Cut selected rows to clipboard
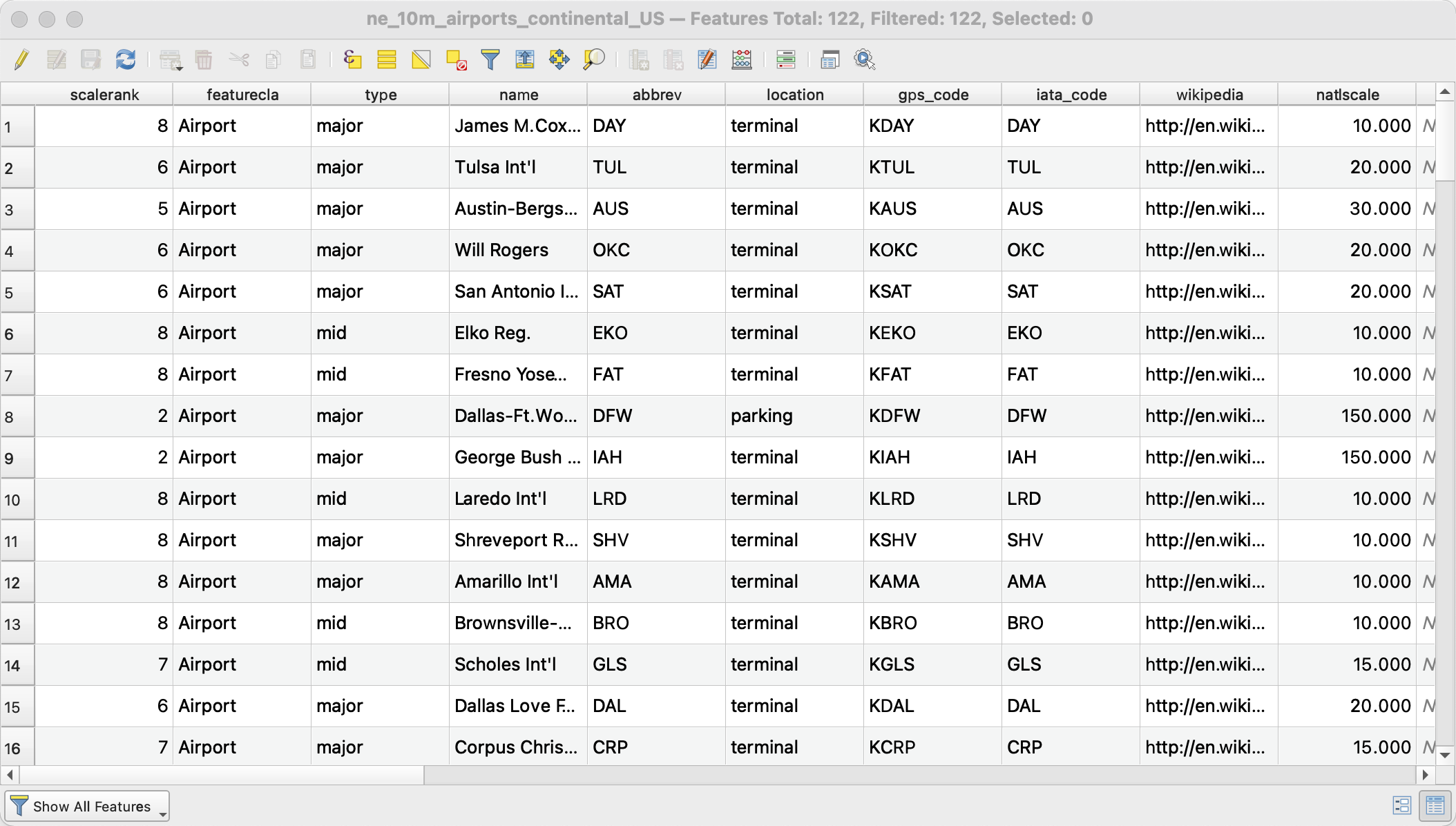This screenshot has width=1456, height=826. tap(238, 60)
